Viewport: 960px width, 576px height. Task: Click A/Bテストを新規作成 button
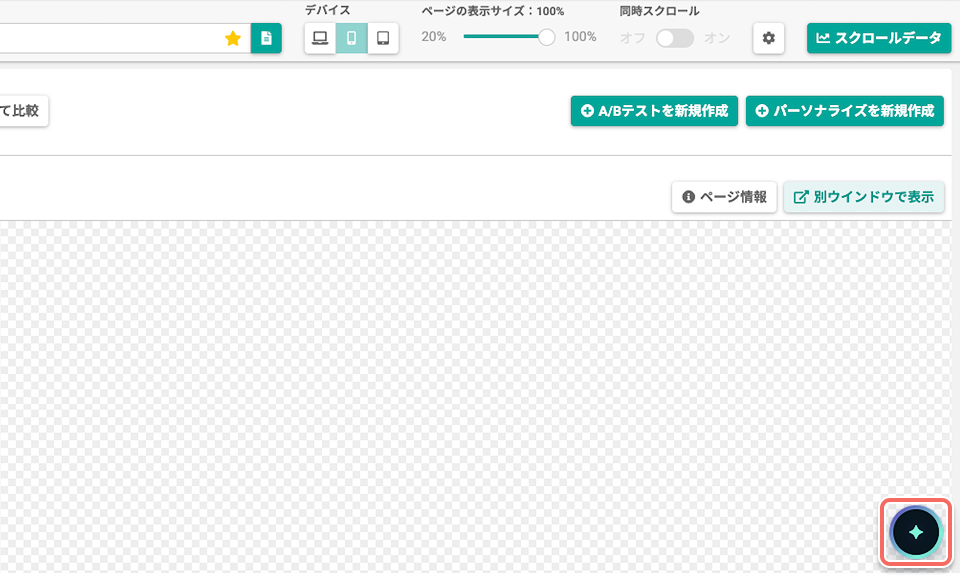tap(654, 111)
